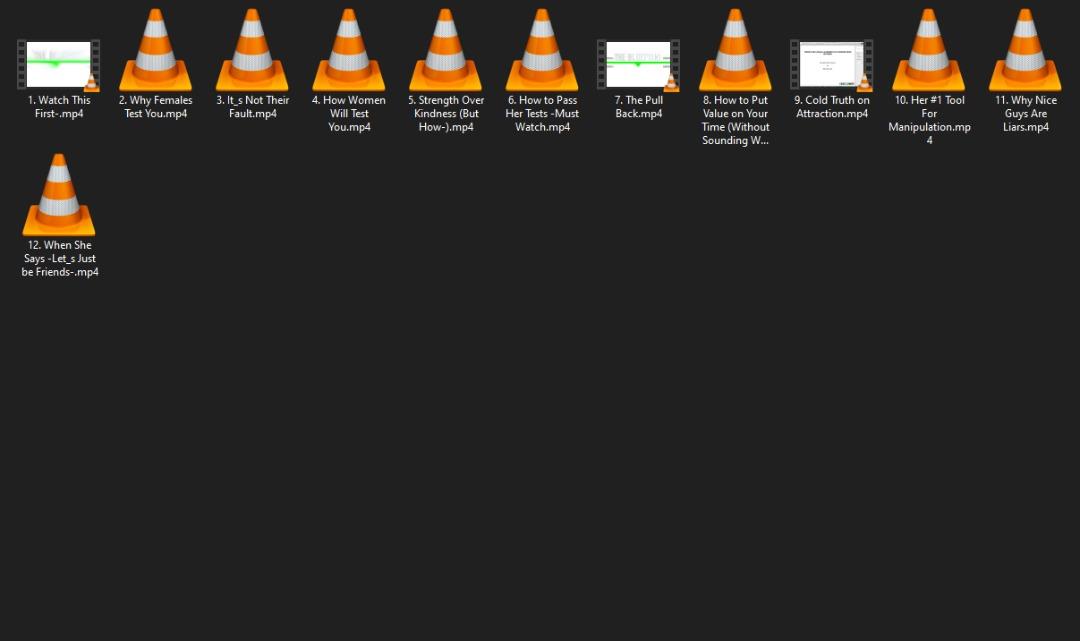The height and width of the screenshot is (641, 1080).
Task: Select the Watch This First video thumbnail
Action: (59, 64)
